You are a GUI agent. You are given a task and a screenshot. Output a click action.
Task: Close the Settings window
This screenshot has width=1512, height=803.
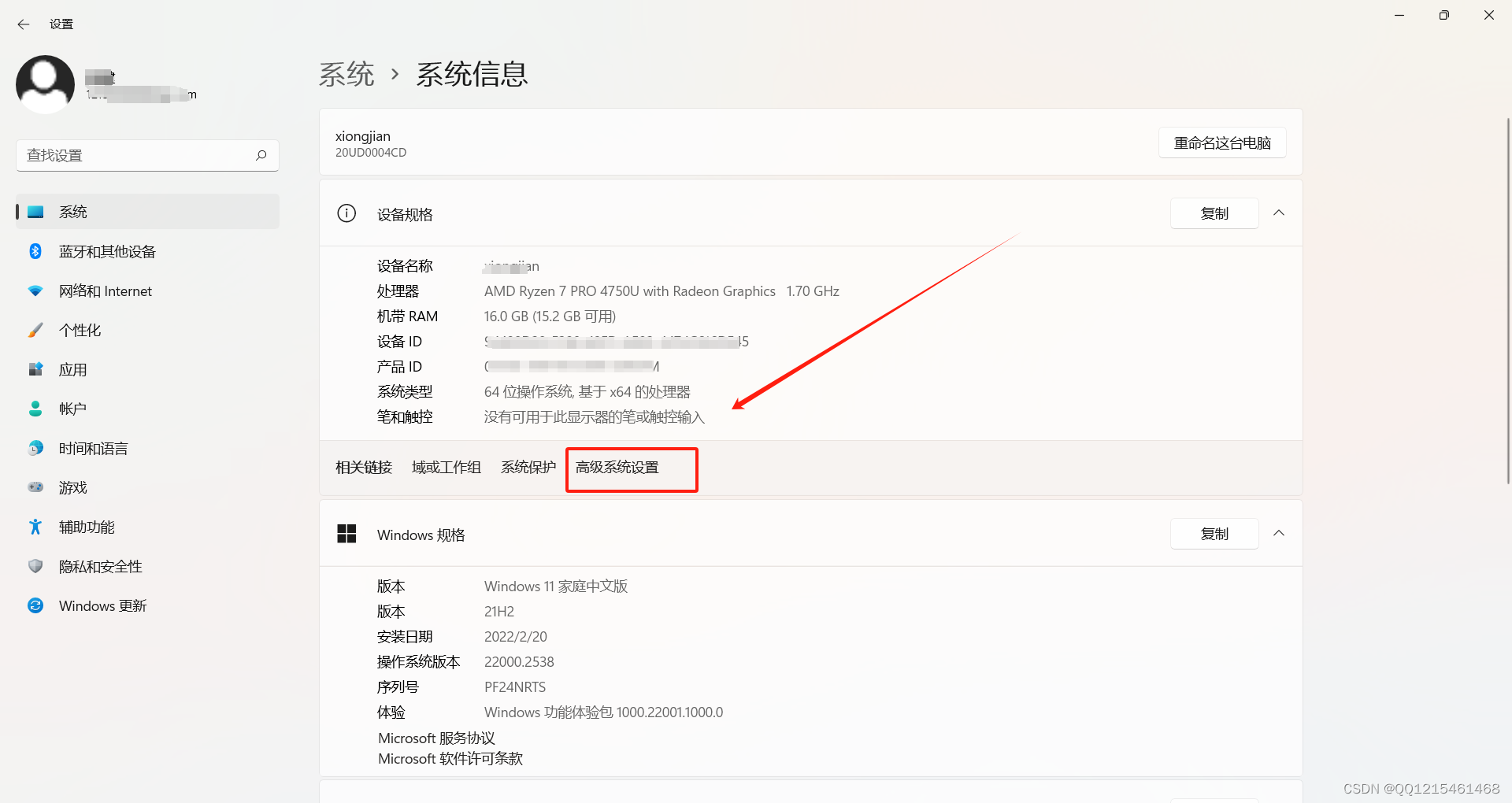pos(1488,15)
